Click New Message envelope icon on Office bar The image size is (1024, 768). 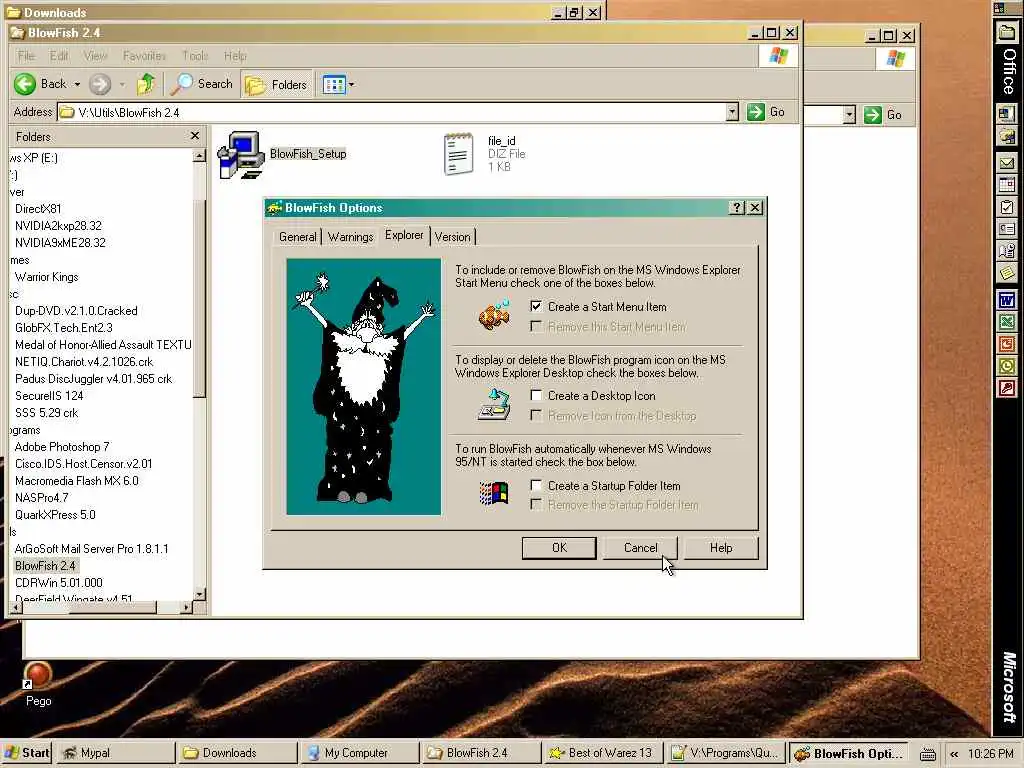[x=1006, y=163]
